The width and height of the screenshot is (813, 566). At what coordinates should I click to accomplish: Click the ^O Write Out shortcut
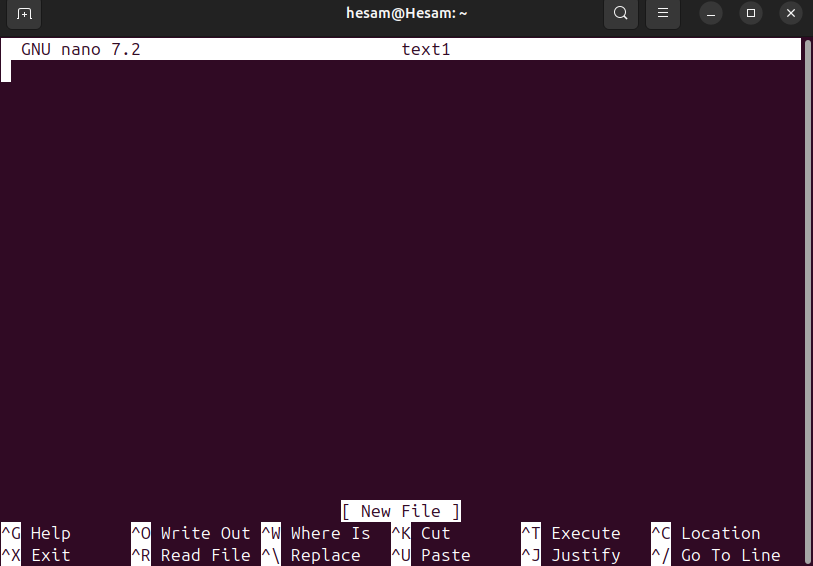[x=191, y=533]
